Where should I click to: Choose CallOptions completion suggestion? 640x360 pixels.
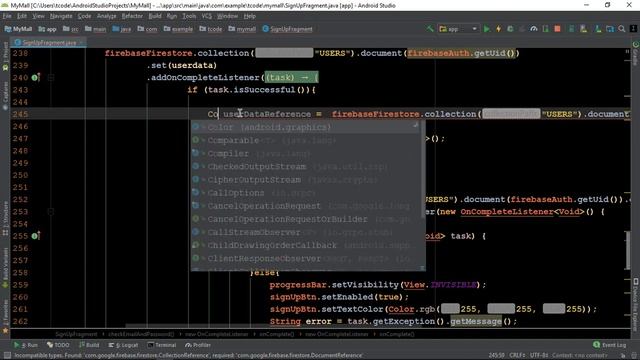tap(305, 193)
